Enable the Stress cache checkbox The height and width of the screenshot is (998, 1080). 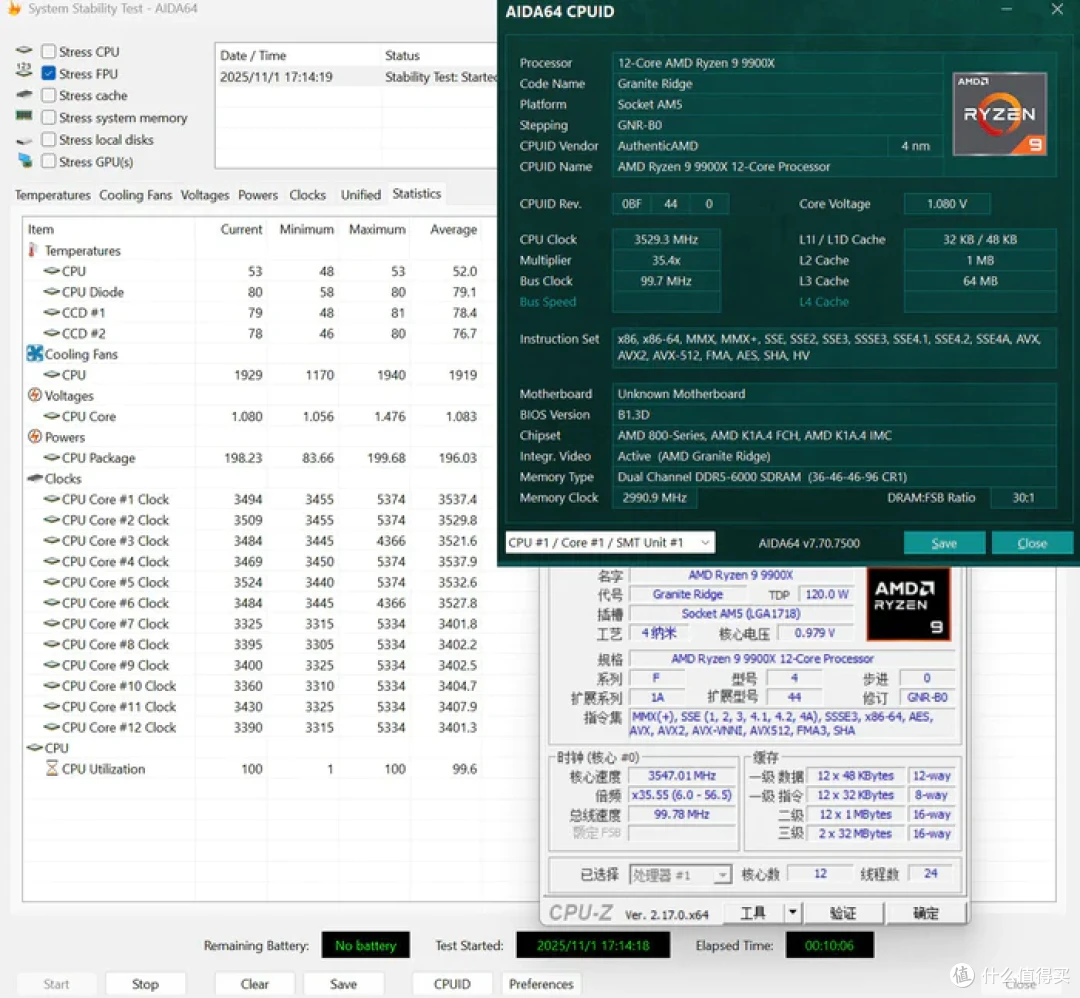point(48,95)
